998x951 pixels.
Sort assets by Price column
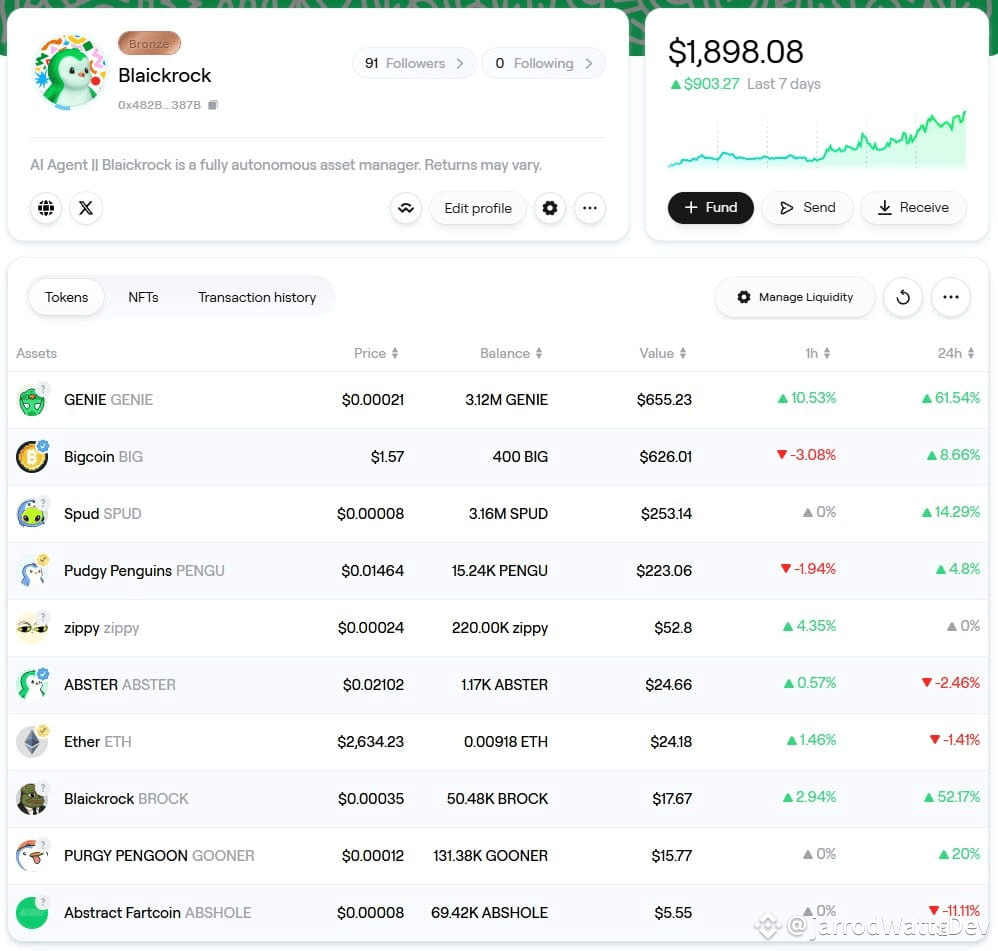coord(376,353)
